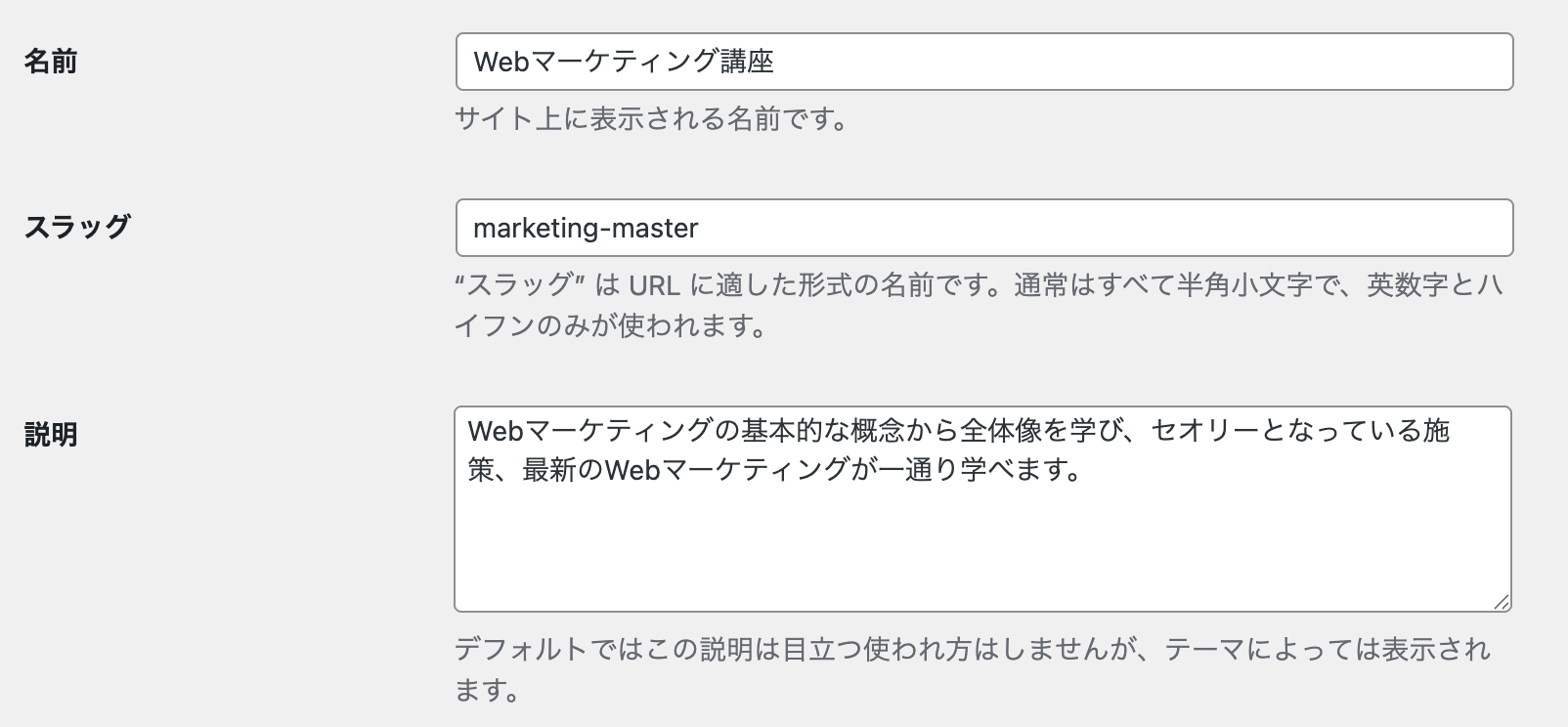Place cursor in the Webマーケティング講座 text
This screenshot has height=727, width=1568.
(624, 63)
